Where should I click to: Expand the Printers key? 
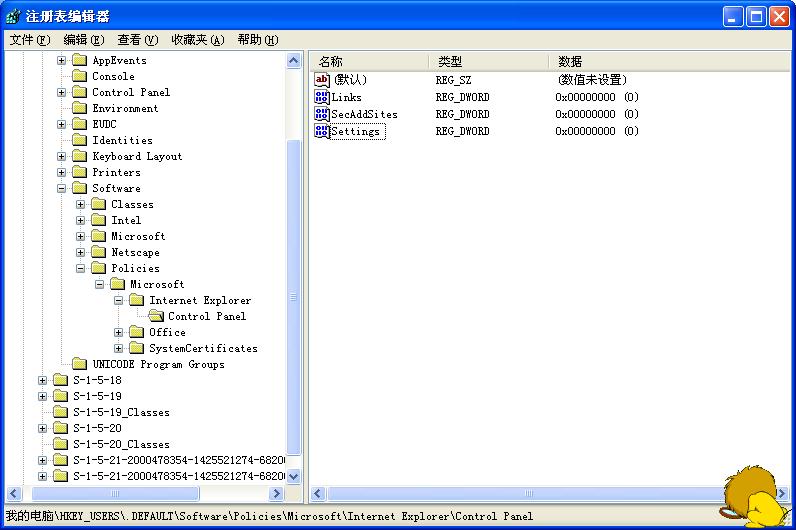click(61, 173)
